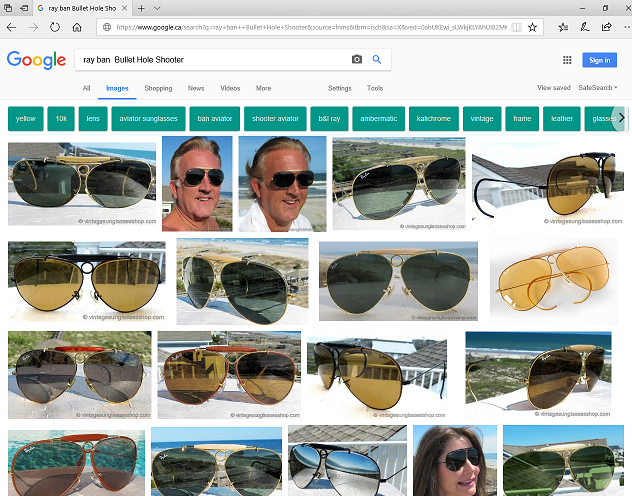Open the sunglasses over turquoise pool thumbnail
The width and height of the screenshot is (632, 496).
(x=77, y=463)
